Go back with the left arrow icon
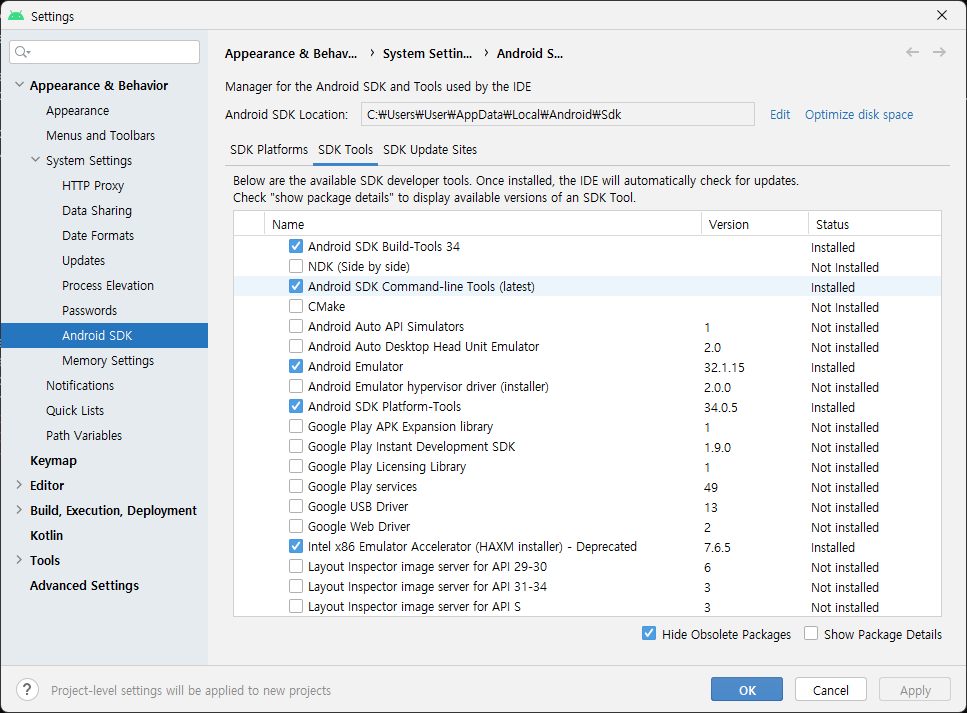 click(x=912, y=52)
